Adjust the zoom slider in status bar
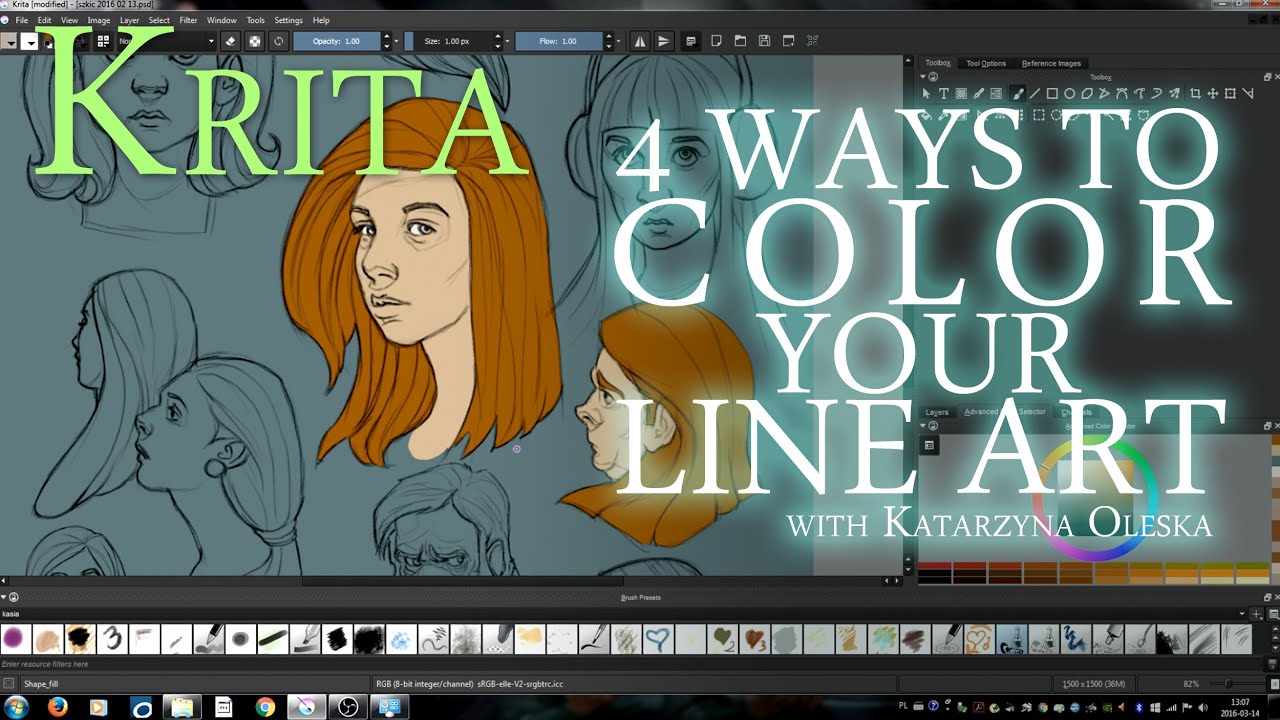 click(x=1236, y=684)
